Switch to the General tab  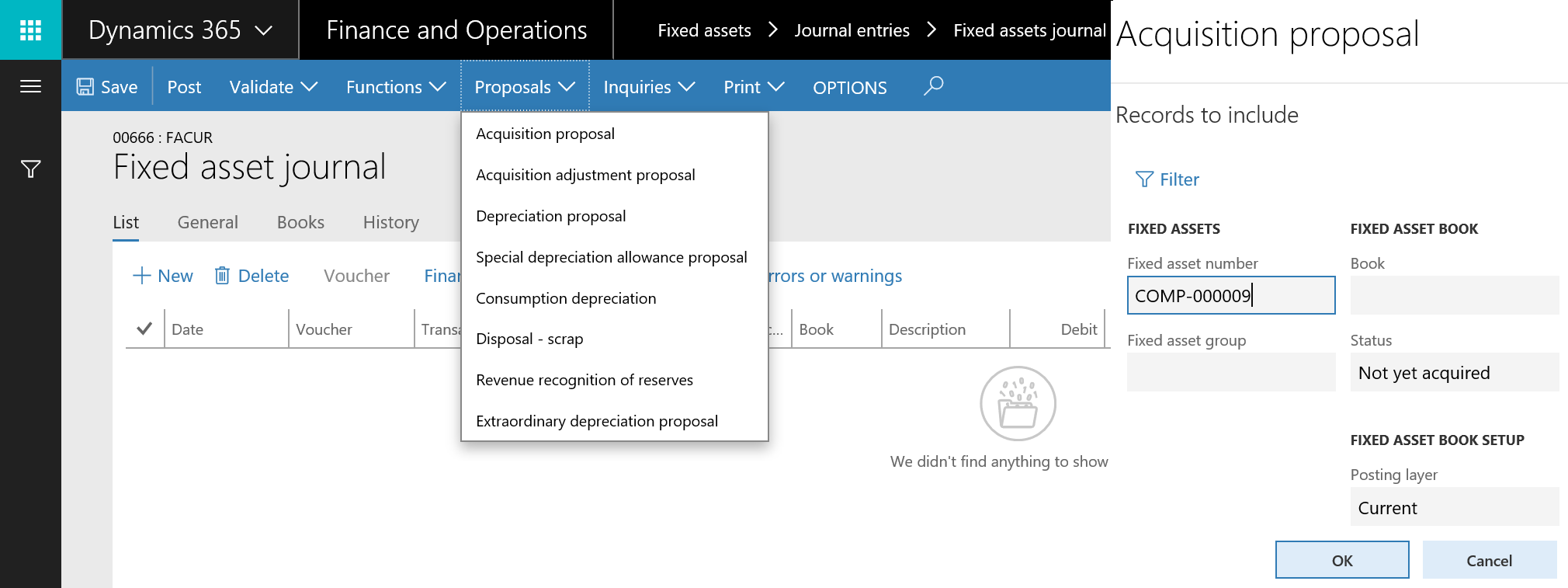207,222
